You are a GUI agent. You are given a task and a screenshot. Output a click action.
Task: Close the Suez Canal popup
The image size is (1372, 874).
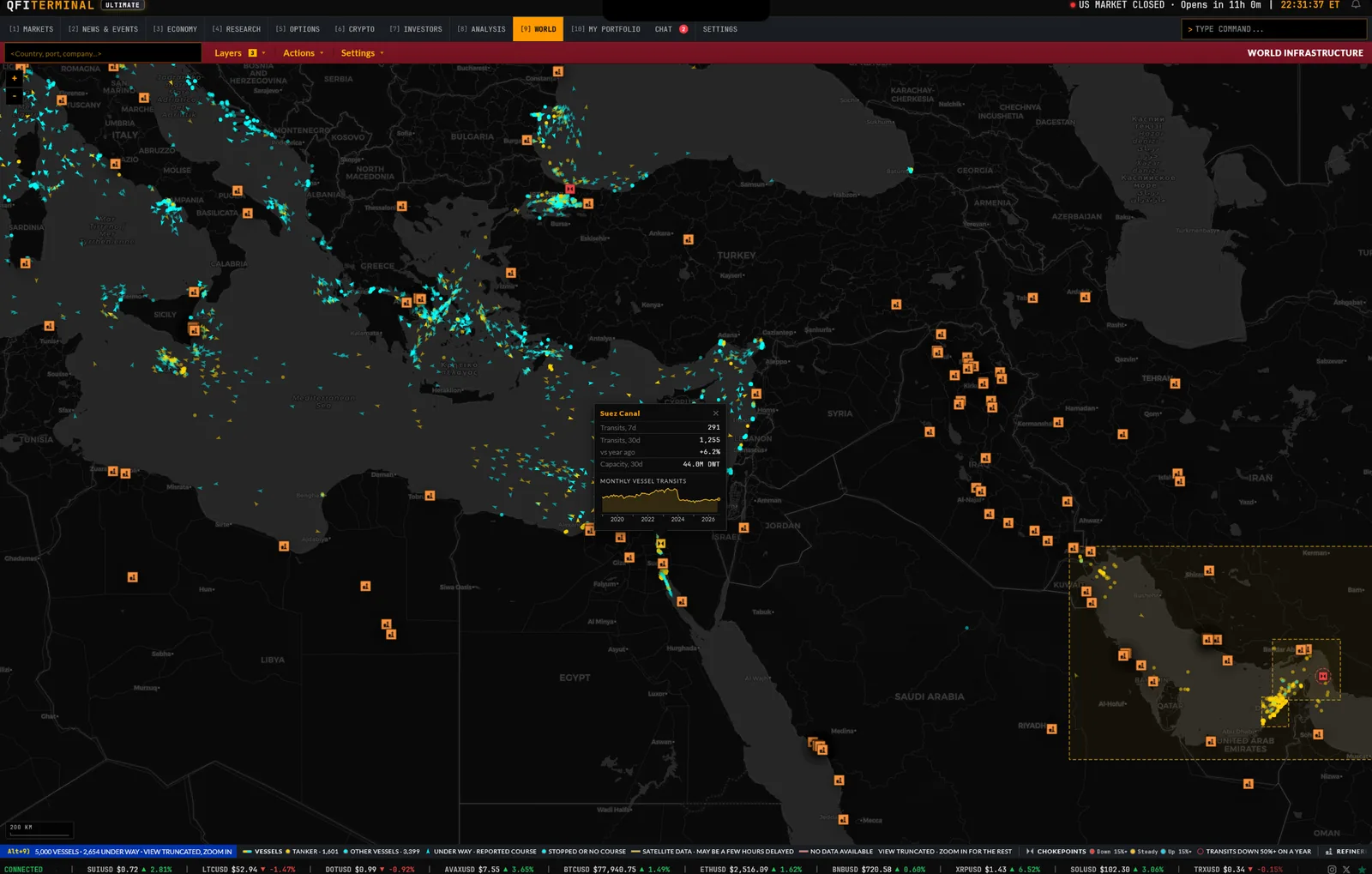(716, 413)
